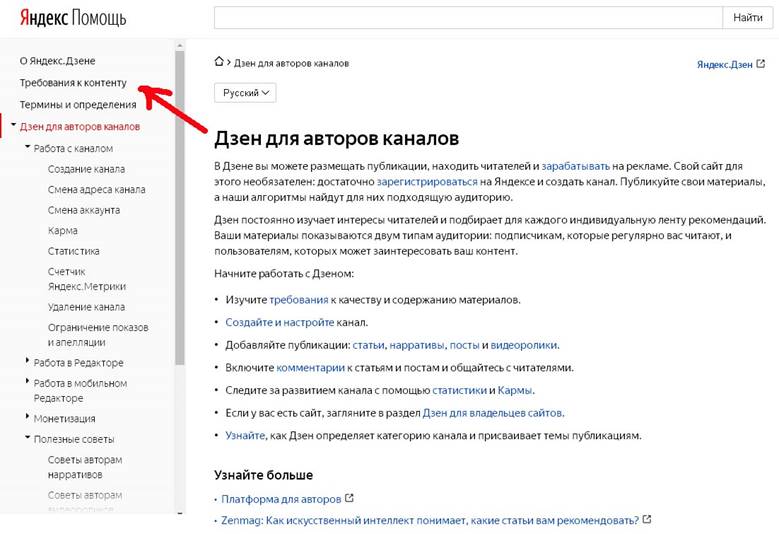The height and width of the screenshot is (534, 779).
Task: Open the Статистика item in sidebar
Action: [73, 251]
